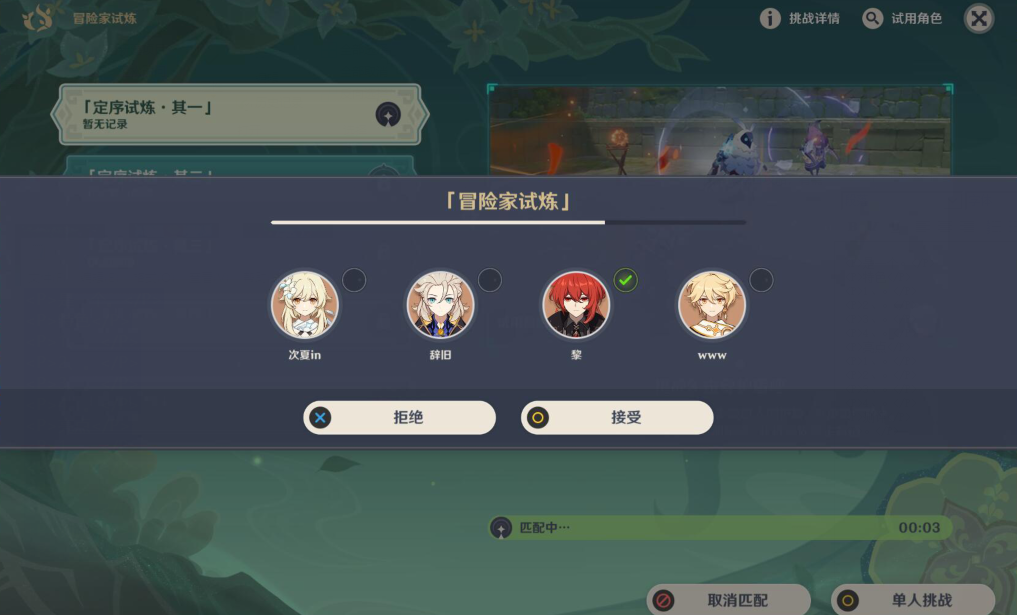The height and width of the screenshot is (615, 1017).
Task: Click the ready indicator next to www
Action: pos(761,280)
